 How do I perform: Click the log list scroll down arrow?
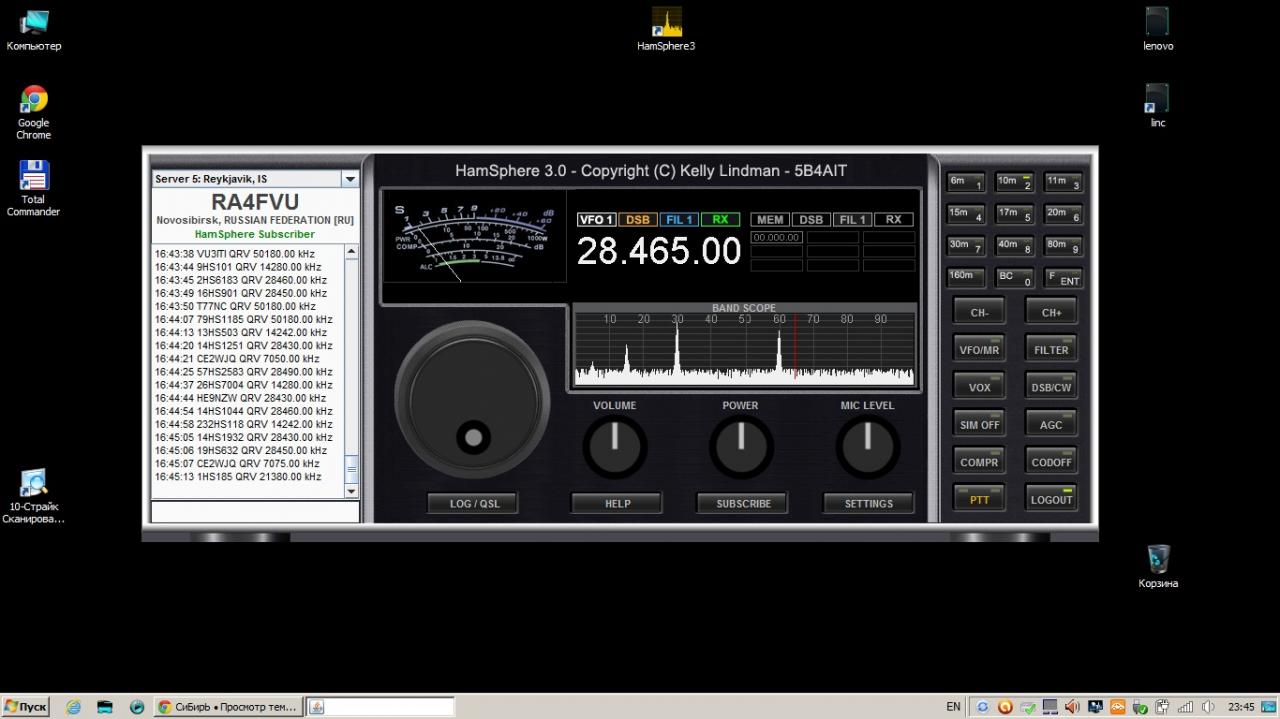coord(351,491)
